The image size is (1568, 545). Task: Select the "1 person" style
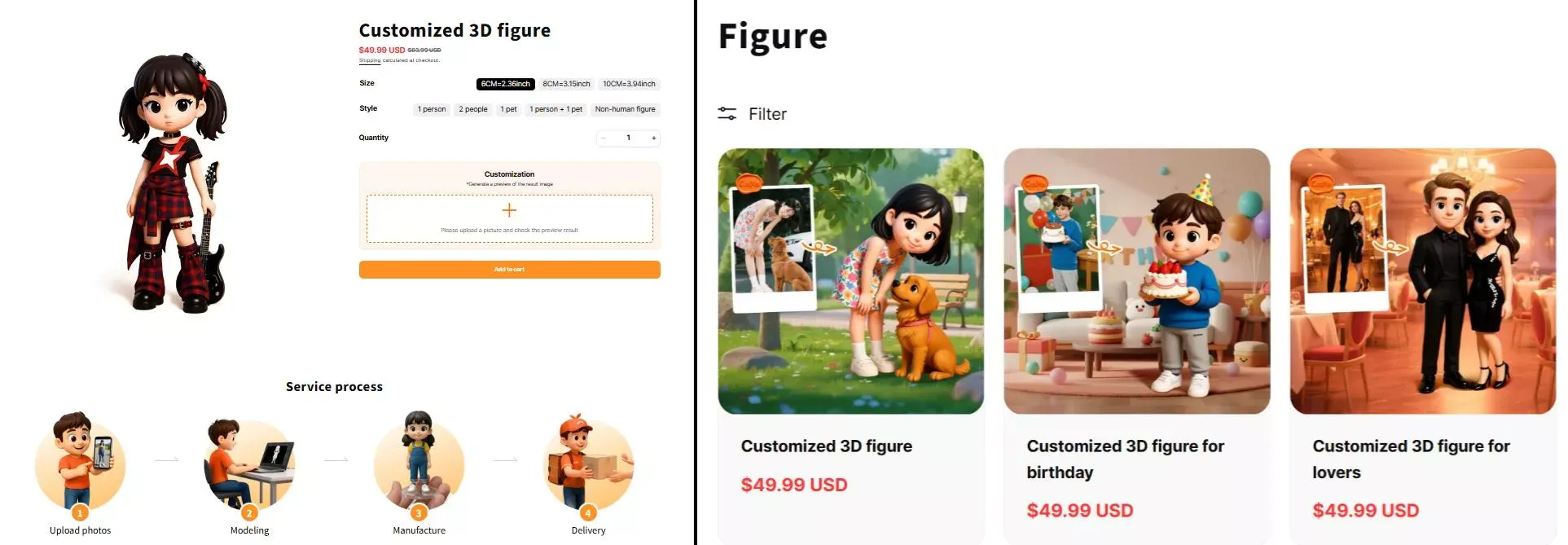(432, 109)
